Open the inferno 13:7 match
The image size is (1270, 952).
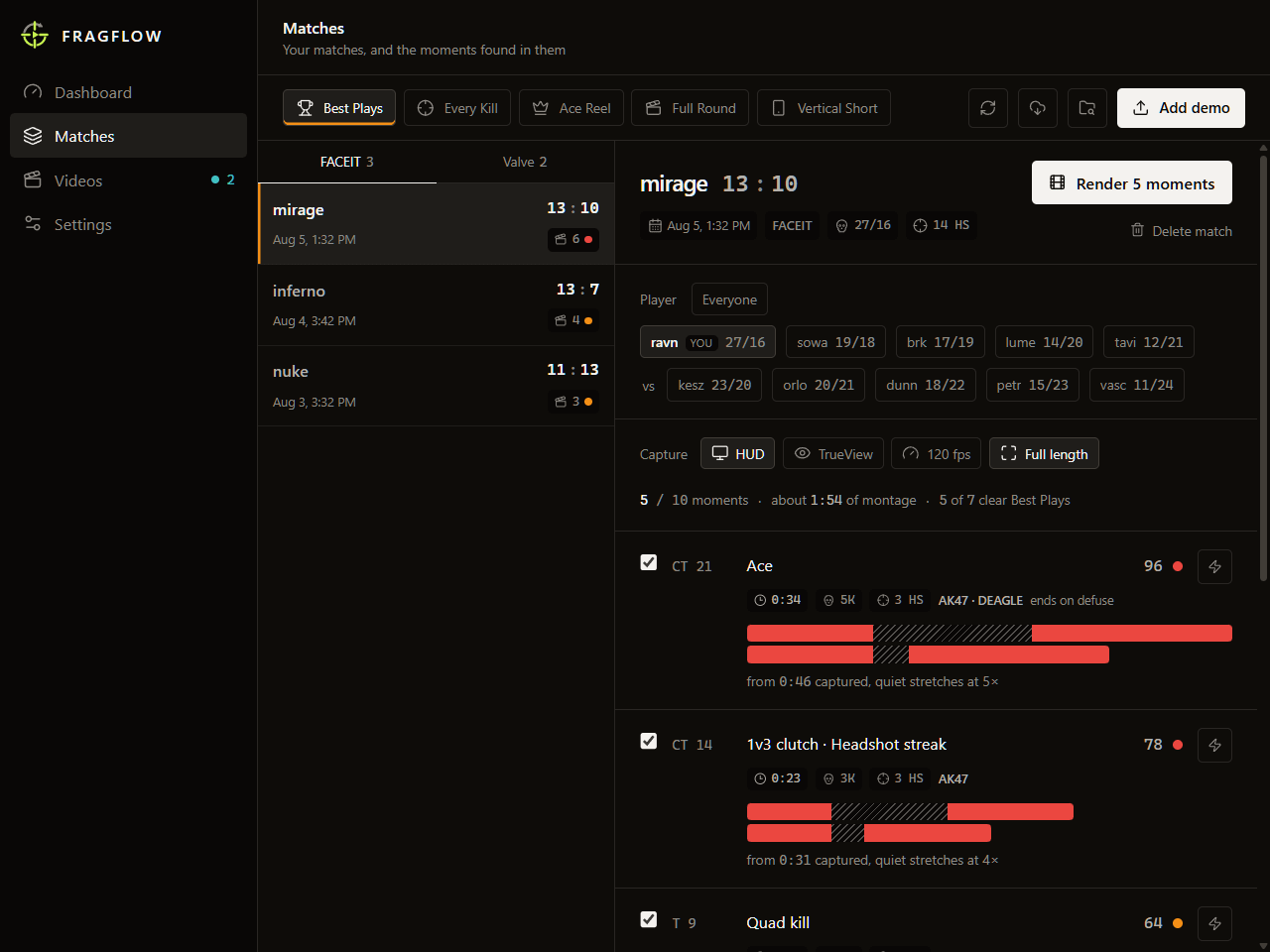point(437,305)
